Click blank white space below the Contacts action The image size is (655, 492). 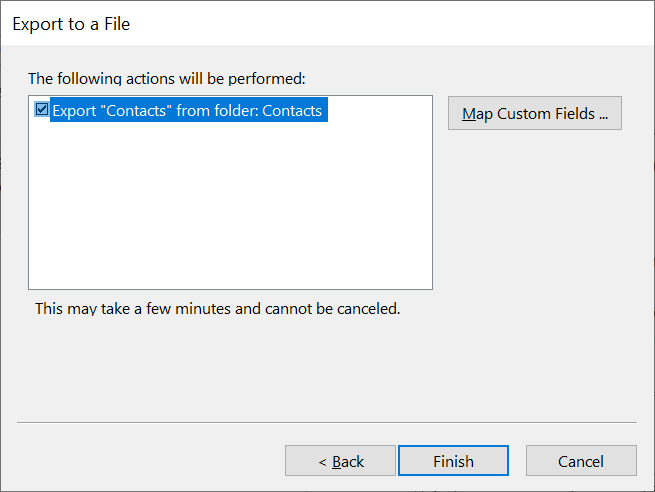pyautogui.click(x=230, y=205)
